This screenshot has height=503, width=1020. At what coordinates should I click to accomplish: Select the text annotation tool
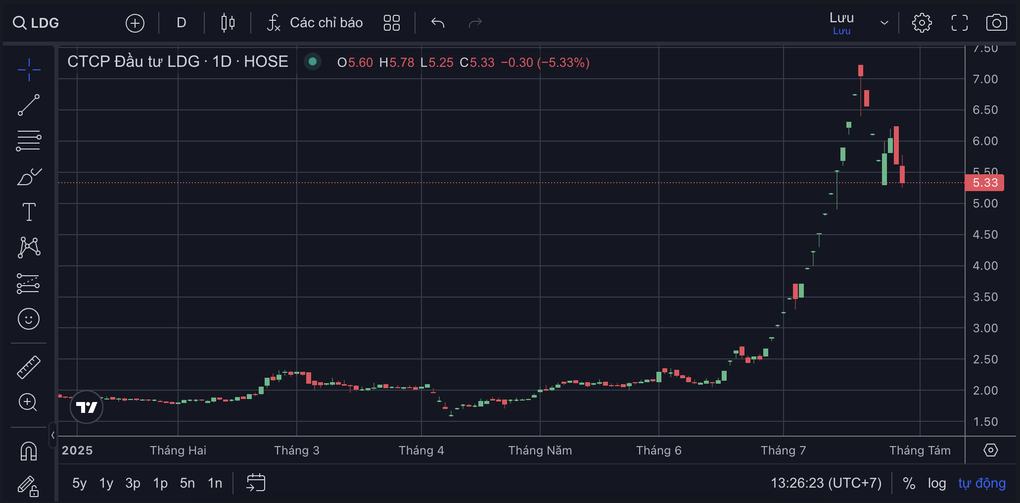click(x=29, y=211)
